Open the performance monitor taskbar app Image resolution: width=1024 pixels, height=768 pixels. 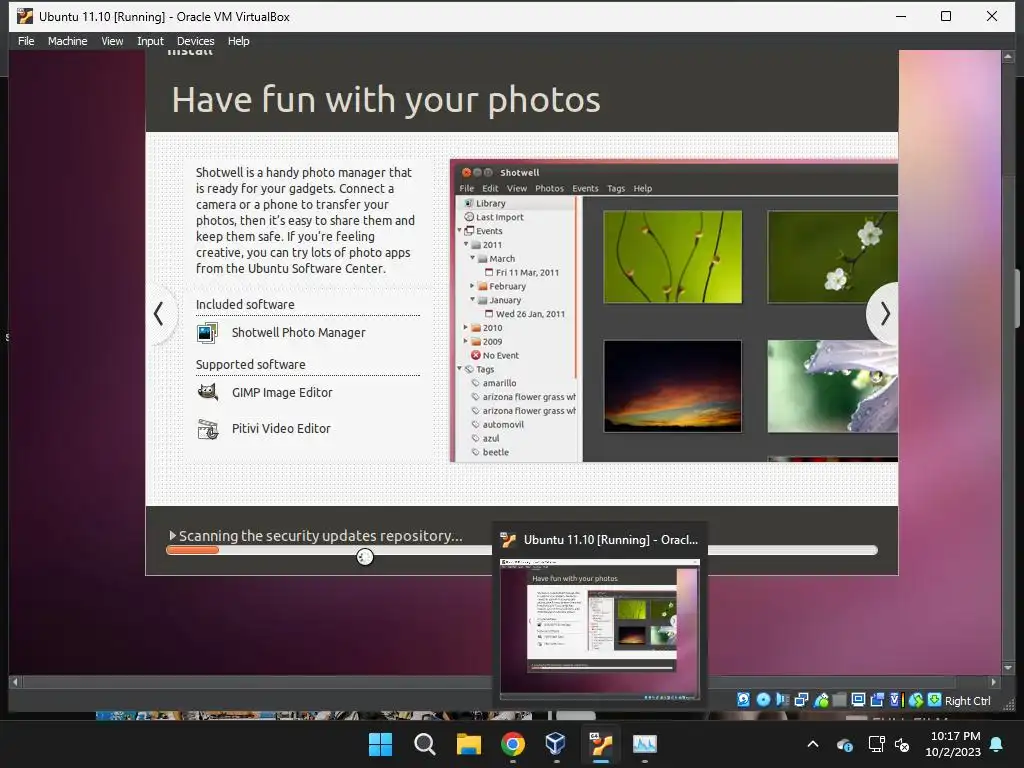click(645, 744)
